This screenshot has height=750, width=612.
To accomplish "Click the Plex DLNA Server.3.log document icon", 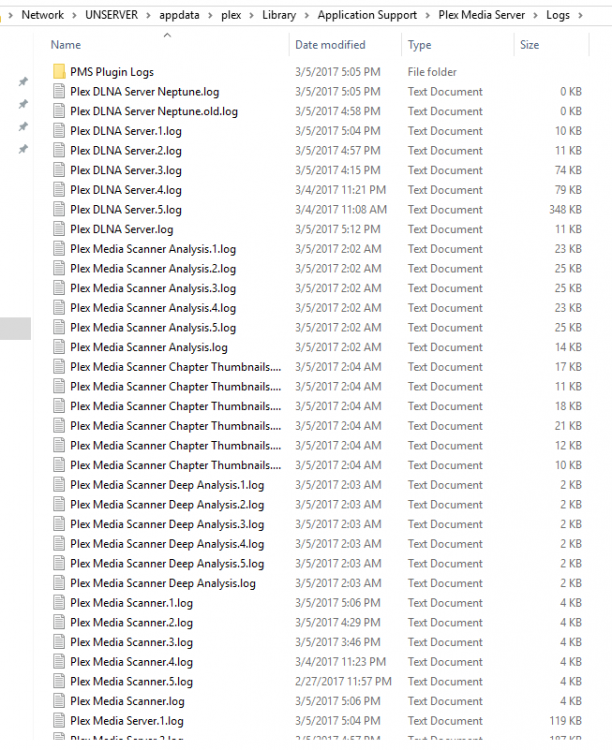I will [x=59, y=170].
